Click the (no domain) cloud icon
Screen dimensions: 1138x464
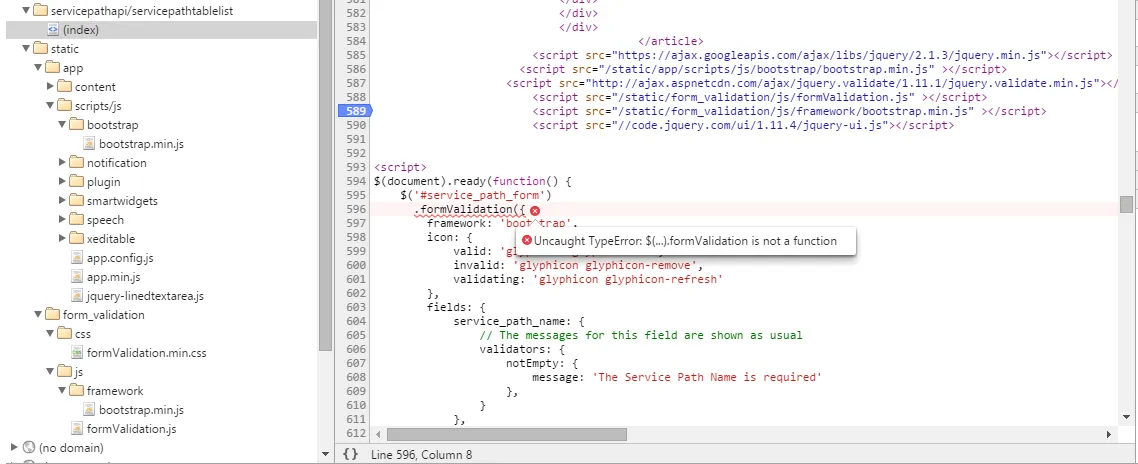click(x=29, y=447)
